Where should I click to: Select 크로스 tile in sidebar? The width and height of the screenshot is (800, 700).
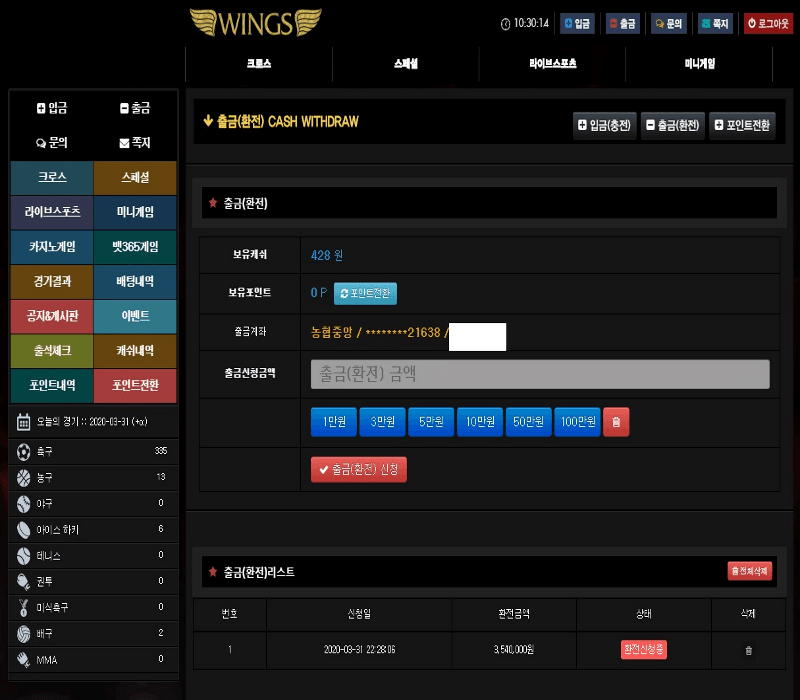coord(52,178)
